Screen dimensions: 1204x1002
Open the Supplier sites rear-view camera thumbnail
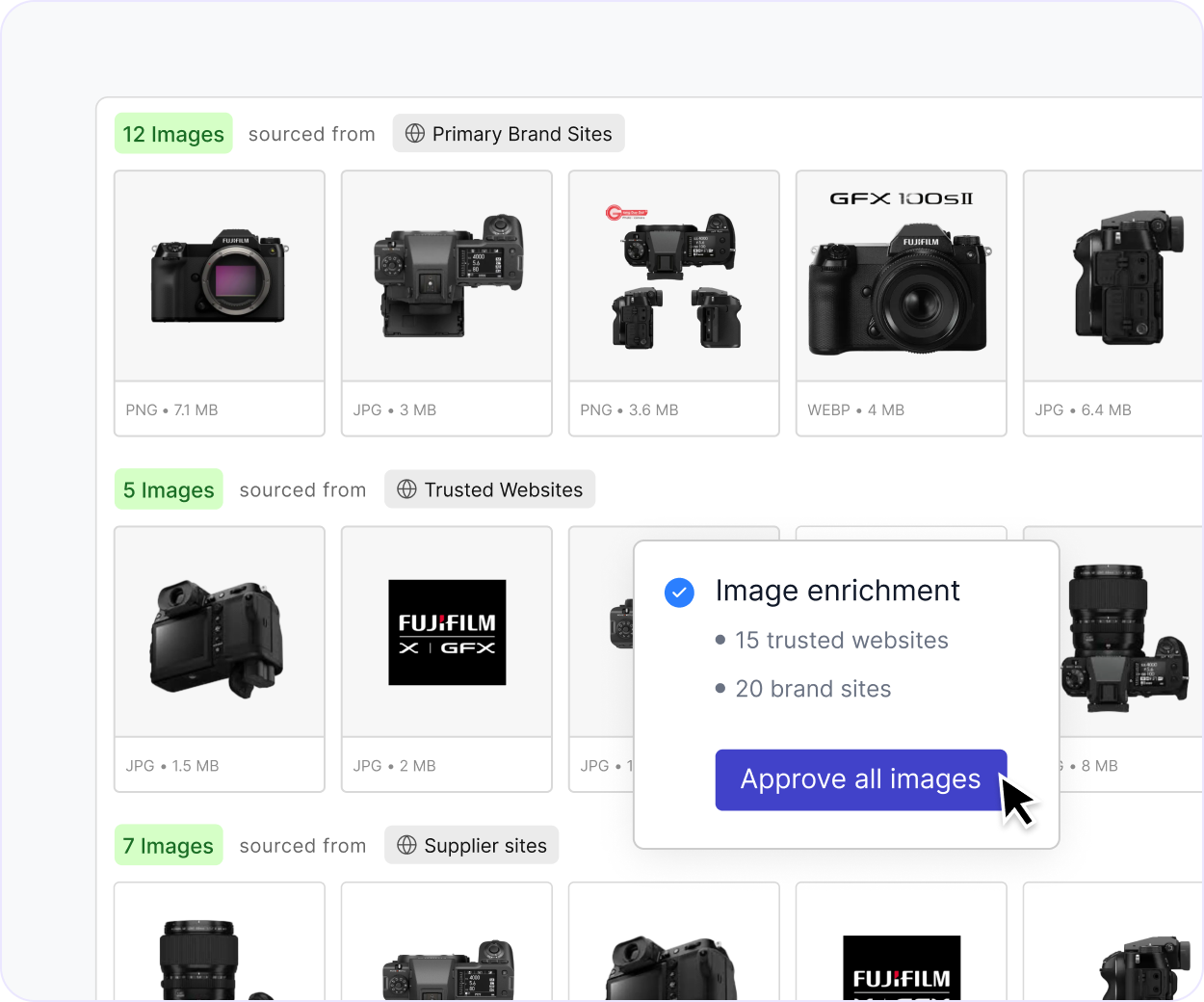(674, 942)
